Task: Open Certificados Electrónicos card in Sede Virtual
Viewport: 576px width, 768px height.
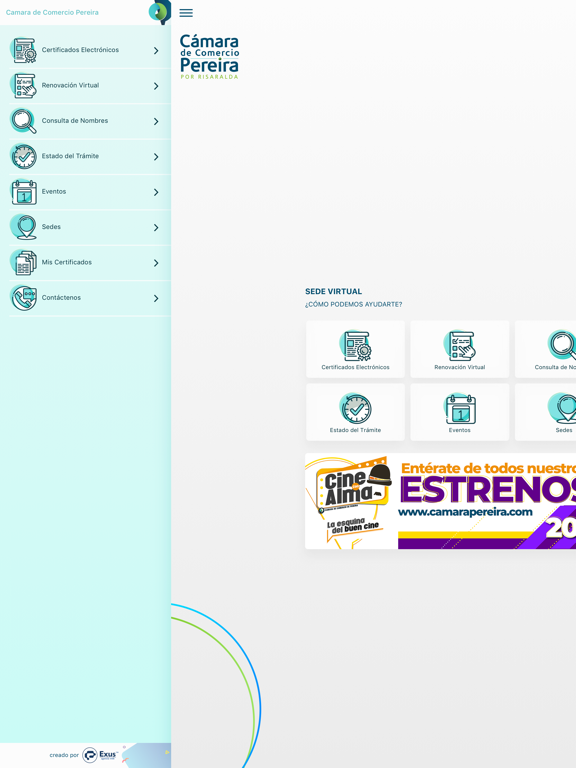Action: click(356, 349)
